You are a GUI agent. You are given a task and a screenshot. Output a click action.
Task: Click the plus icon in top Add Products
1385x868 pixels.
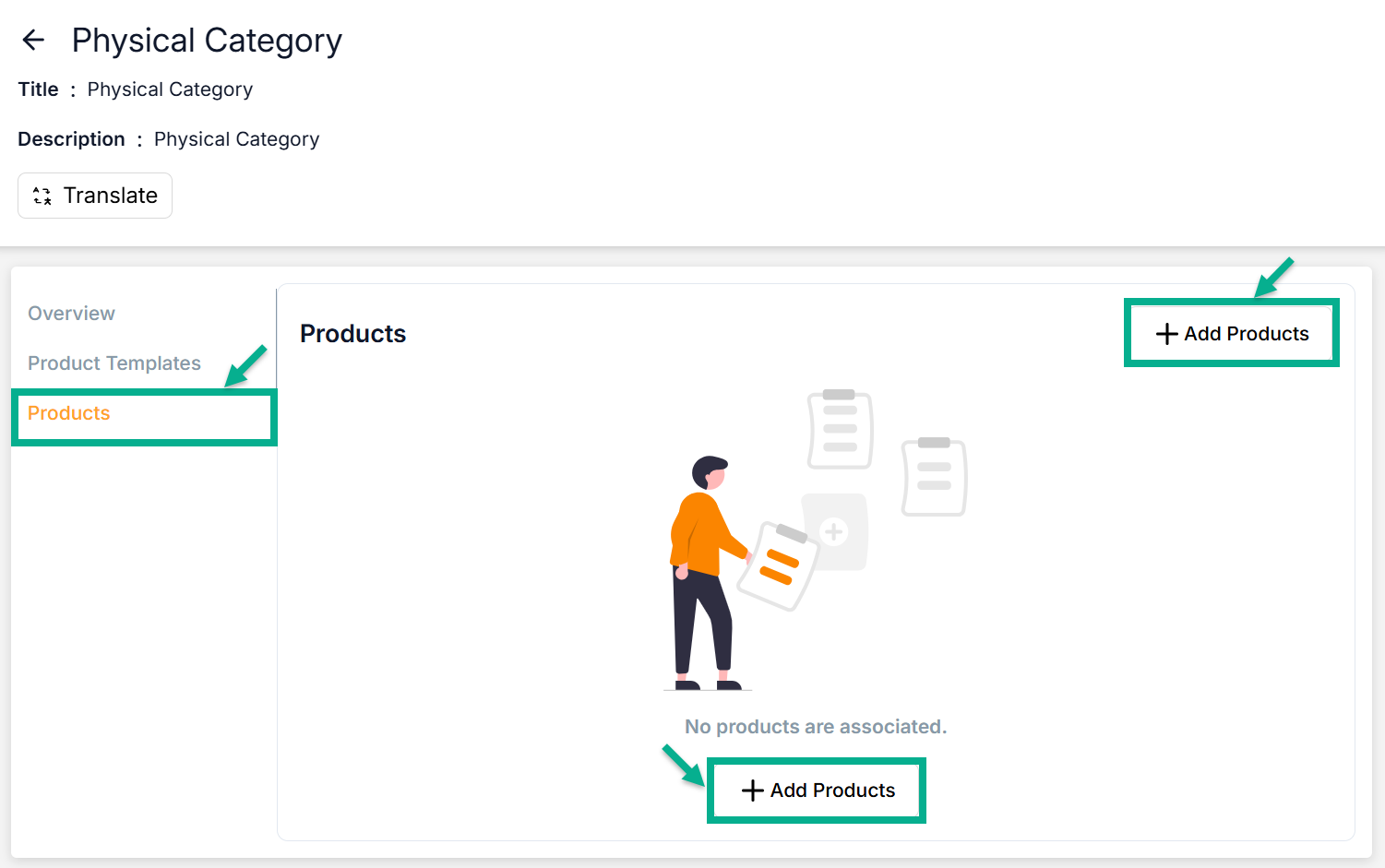[x=1166, y=334]
